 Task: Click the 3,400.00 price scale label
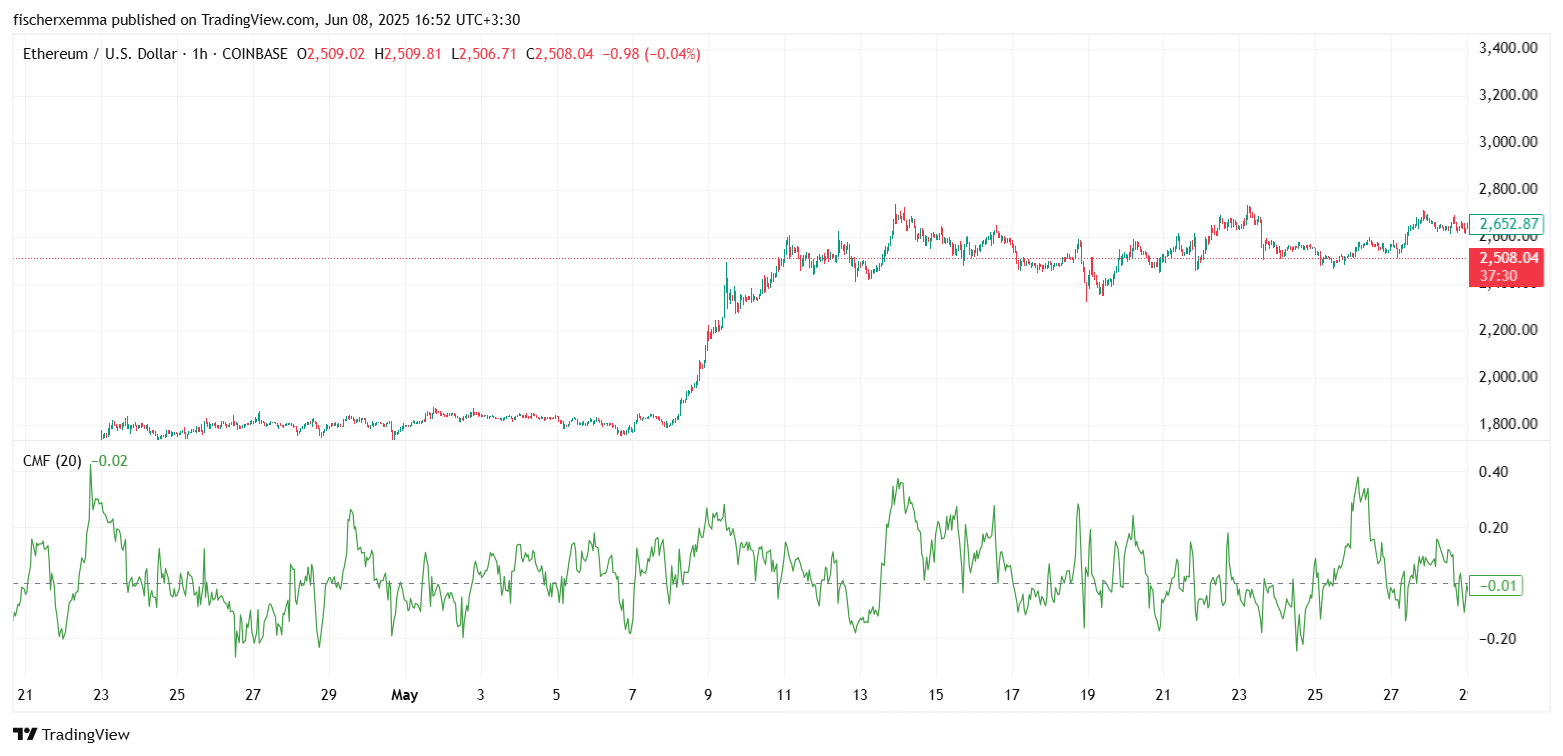pos(1507,48)
